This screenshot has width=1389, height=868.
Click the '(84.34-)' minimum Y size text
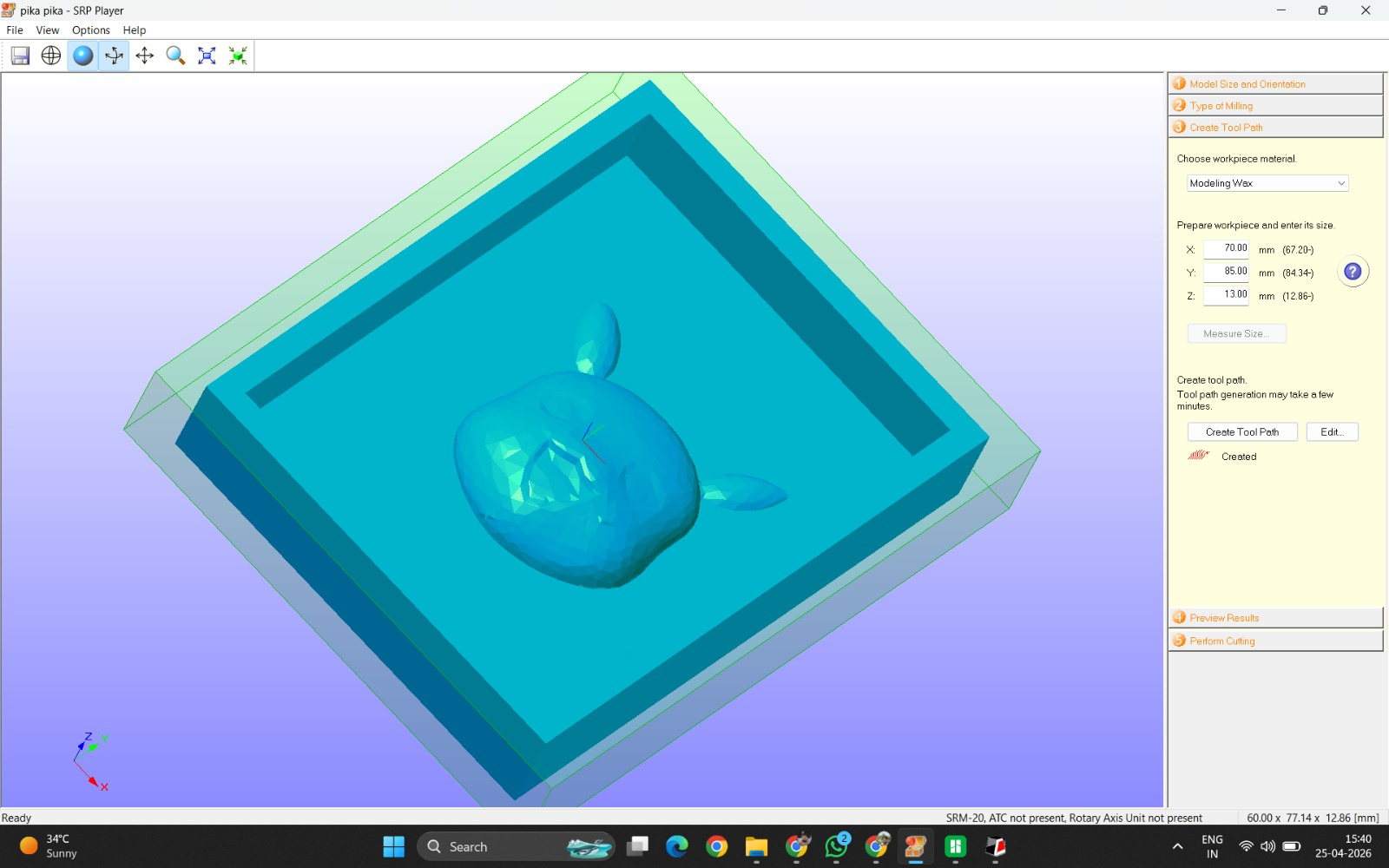point(1298,273)
